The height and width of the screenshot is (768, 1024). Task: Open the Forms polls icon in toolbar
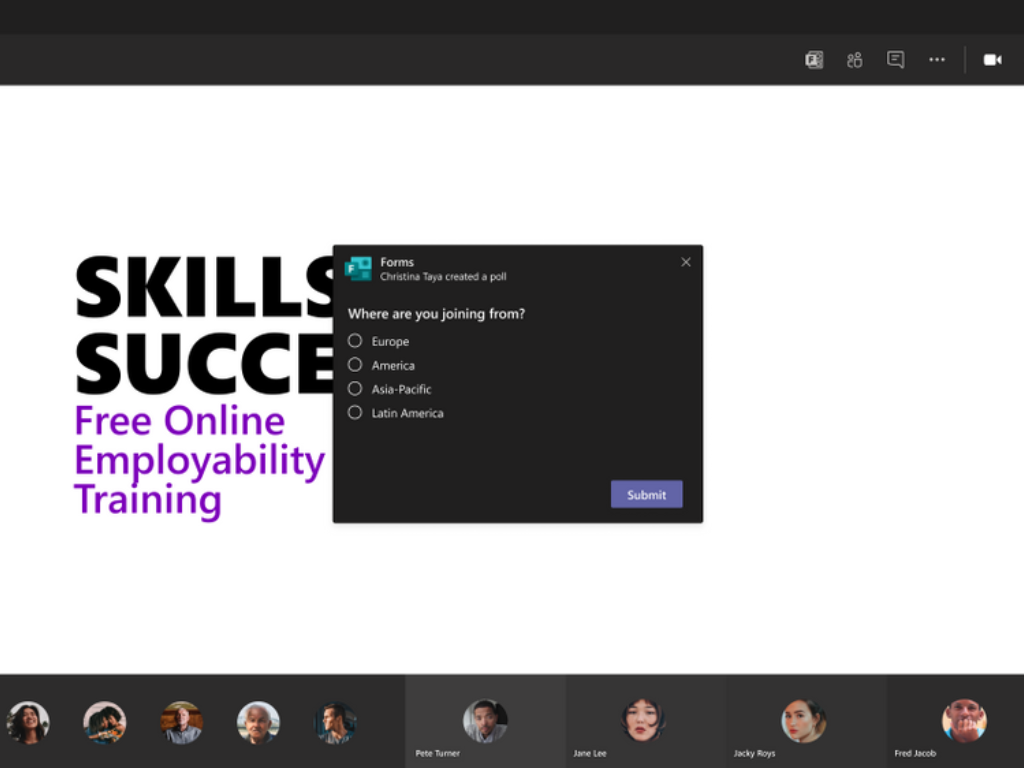tap(814, 60)
